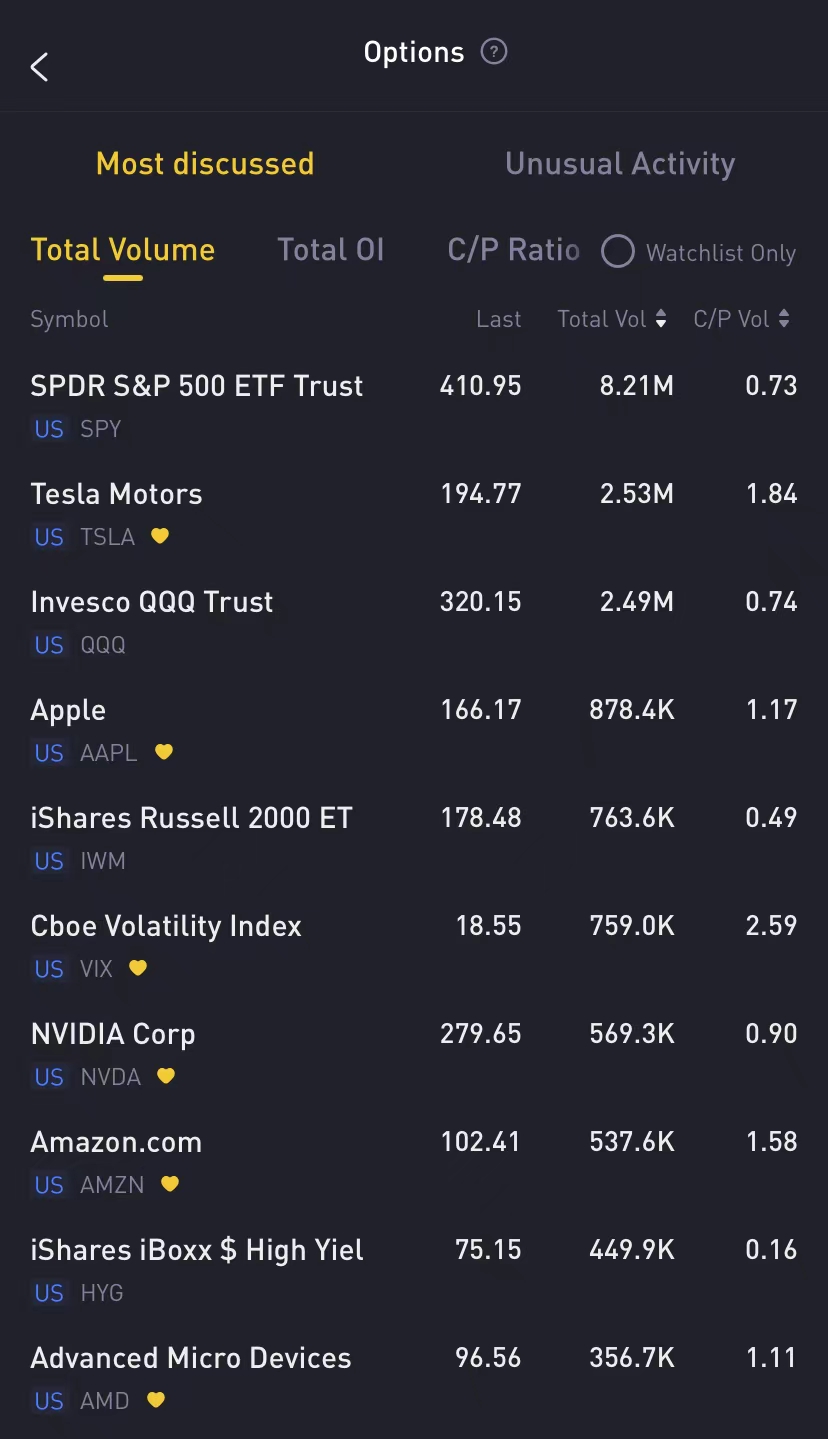Screen dimensions: 828x1439
Task: Select the C/P Ratio tab
Action: click(513, 249)
